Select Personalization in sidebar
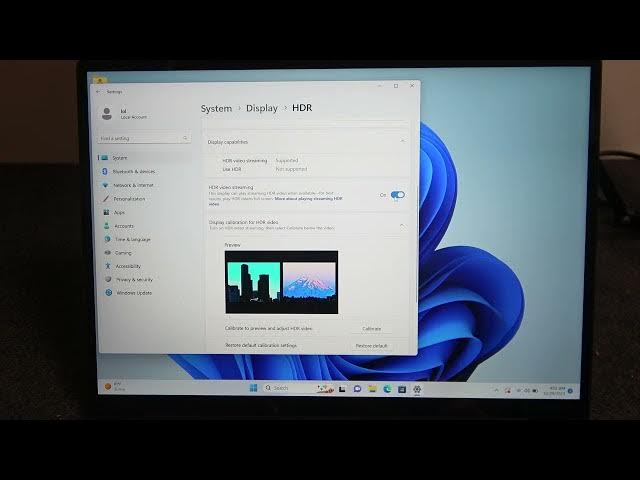Screen dimensions: 640x480 point(129,199)
